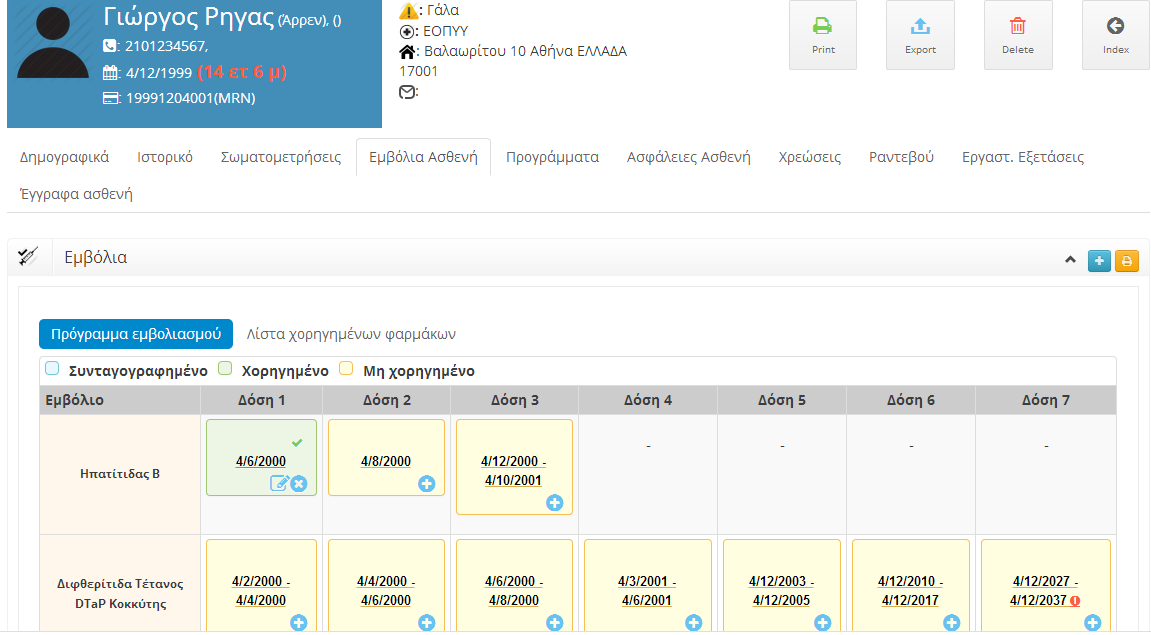Go back to Index
Image resolution: width=1151 pixels, height=635 pixels.
[1115, 35]
